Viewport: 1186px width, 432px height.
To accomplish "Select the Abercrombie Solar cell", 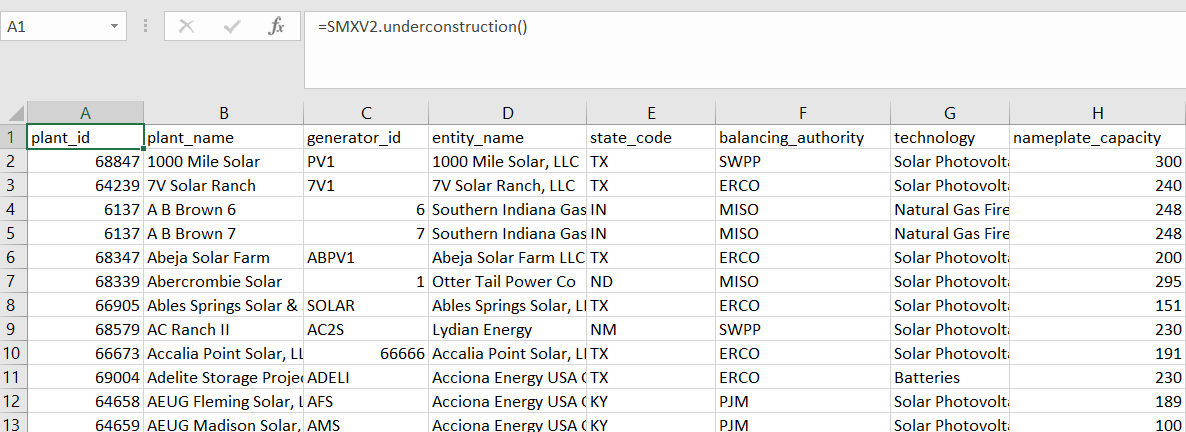I will coord(224,281).
